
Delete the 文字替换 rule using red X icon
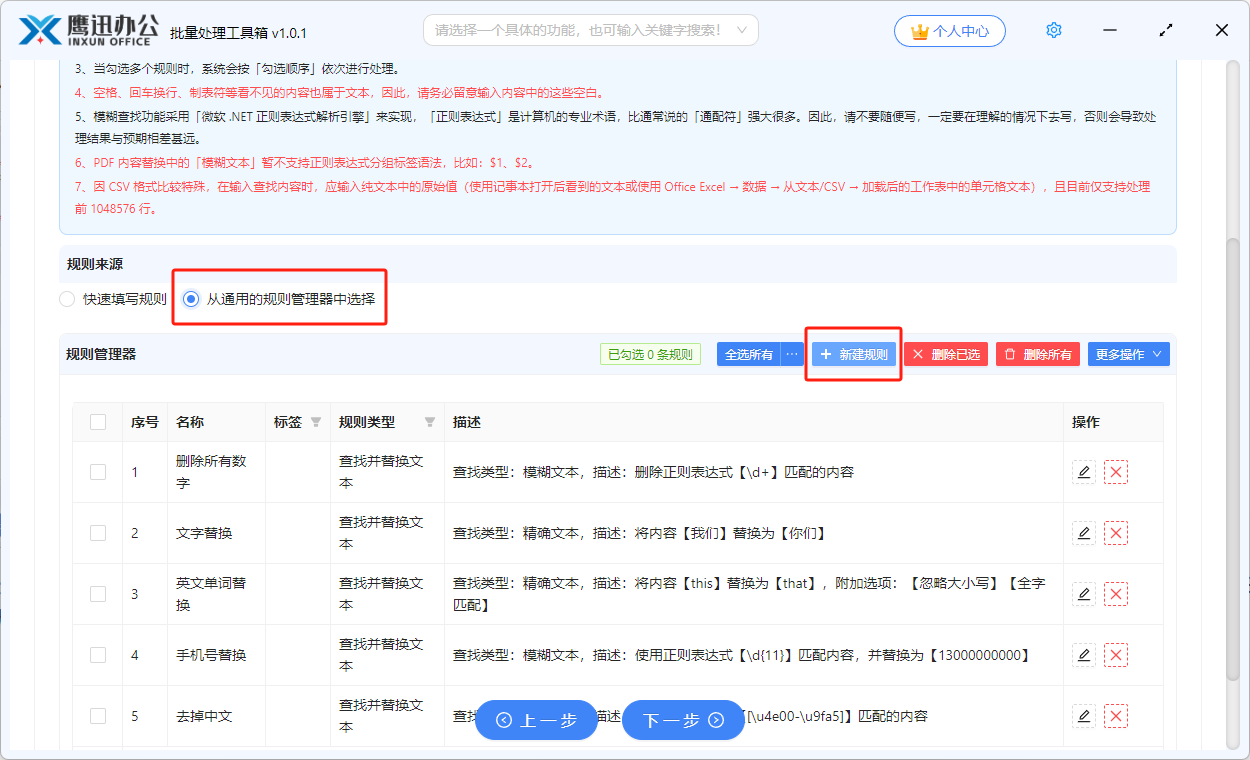coord(1116,532)
